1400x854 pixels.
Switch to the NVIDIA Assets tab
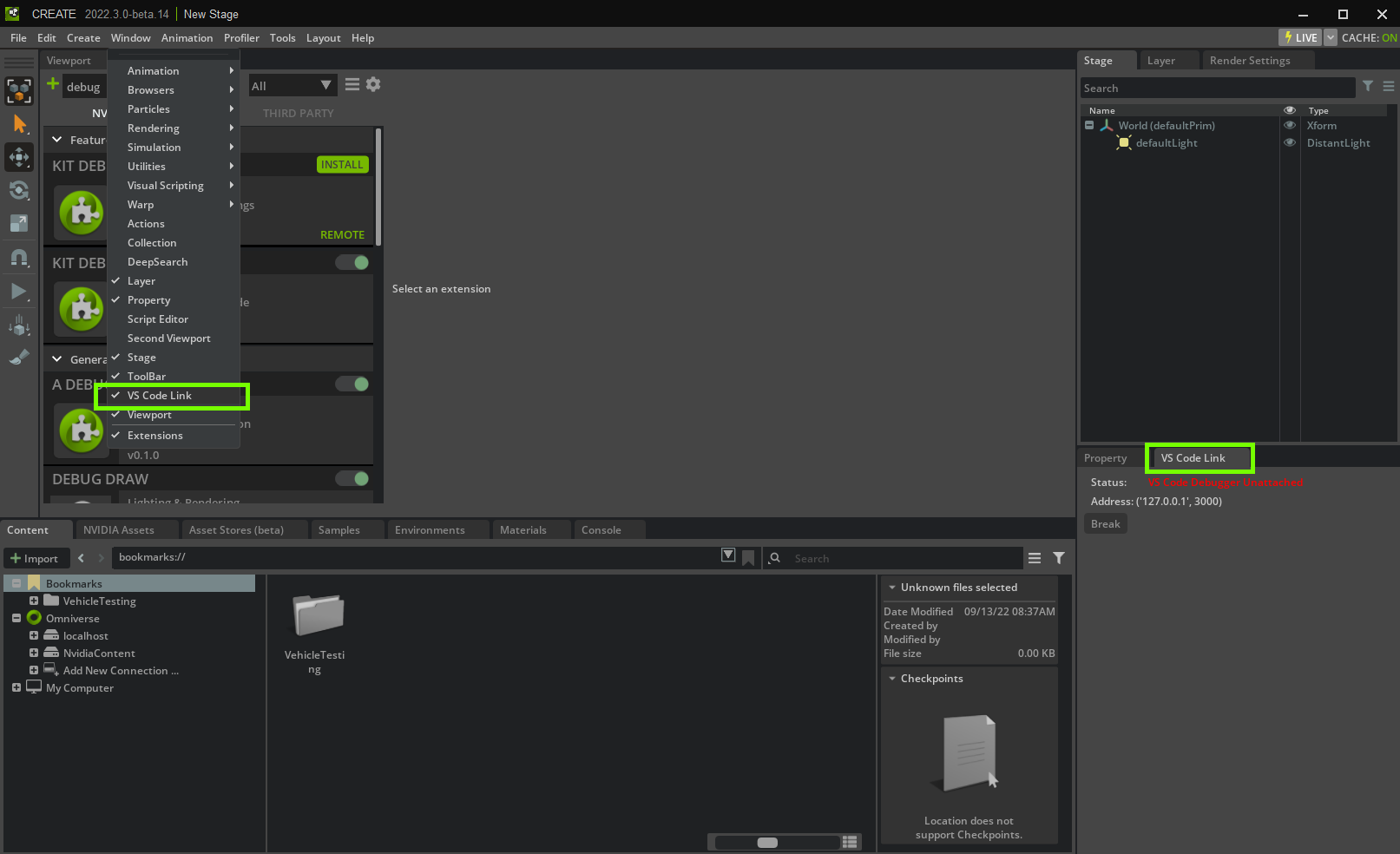(119, 530)
